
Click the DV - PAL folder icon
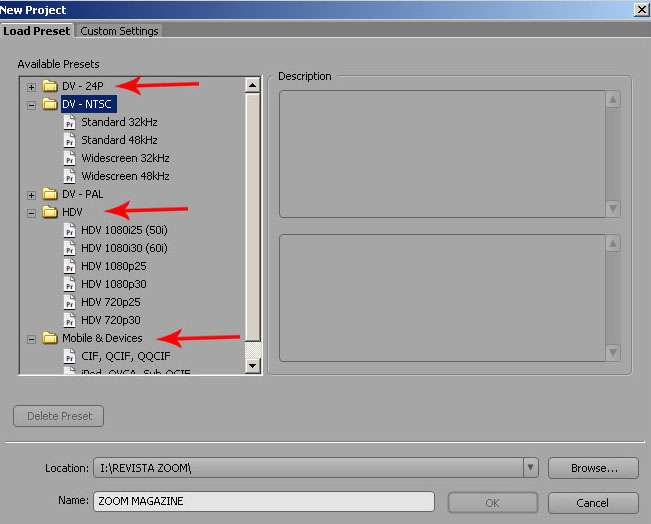50,194
